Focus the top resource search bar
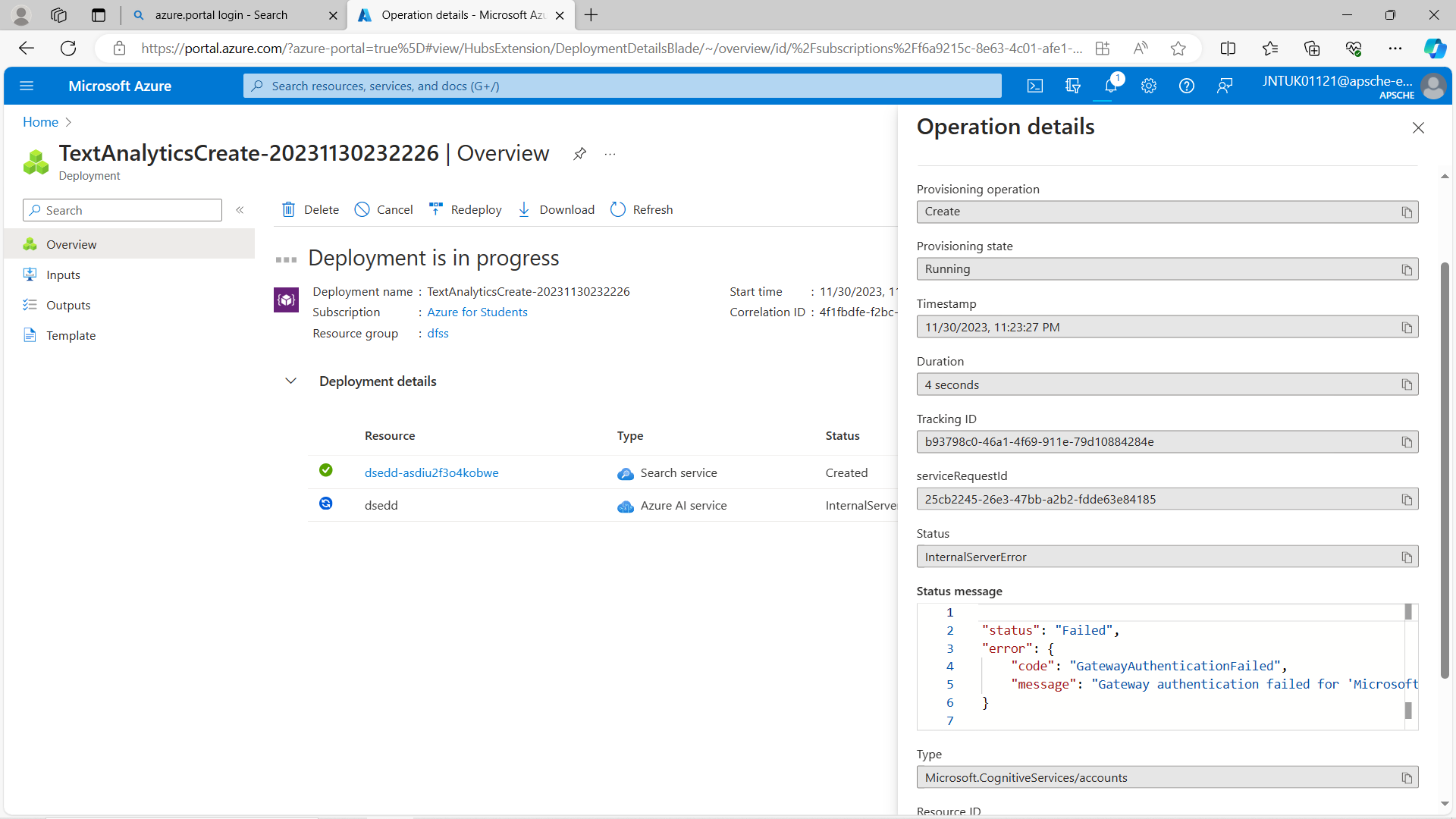The image size is (1456, 819). tap(622, 86)
